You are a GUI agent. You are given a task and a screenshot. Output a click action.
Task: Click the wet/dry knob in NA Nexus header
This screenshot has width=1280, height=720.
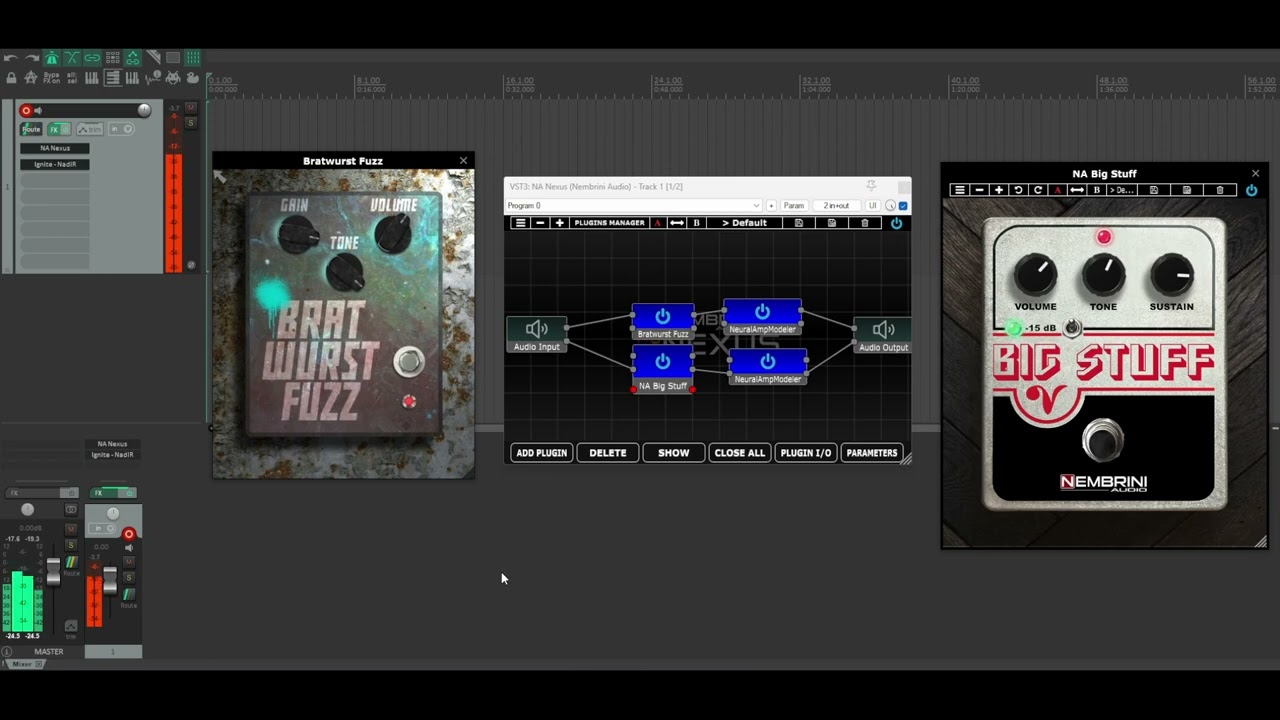[x=890, y=206]
